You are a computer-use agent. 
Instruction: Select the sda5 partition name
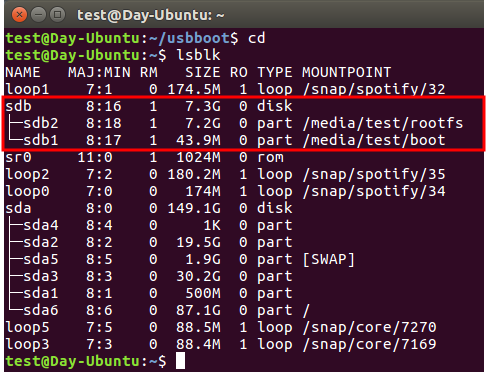pos(41,259)
